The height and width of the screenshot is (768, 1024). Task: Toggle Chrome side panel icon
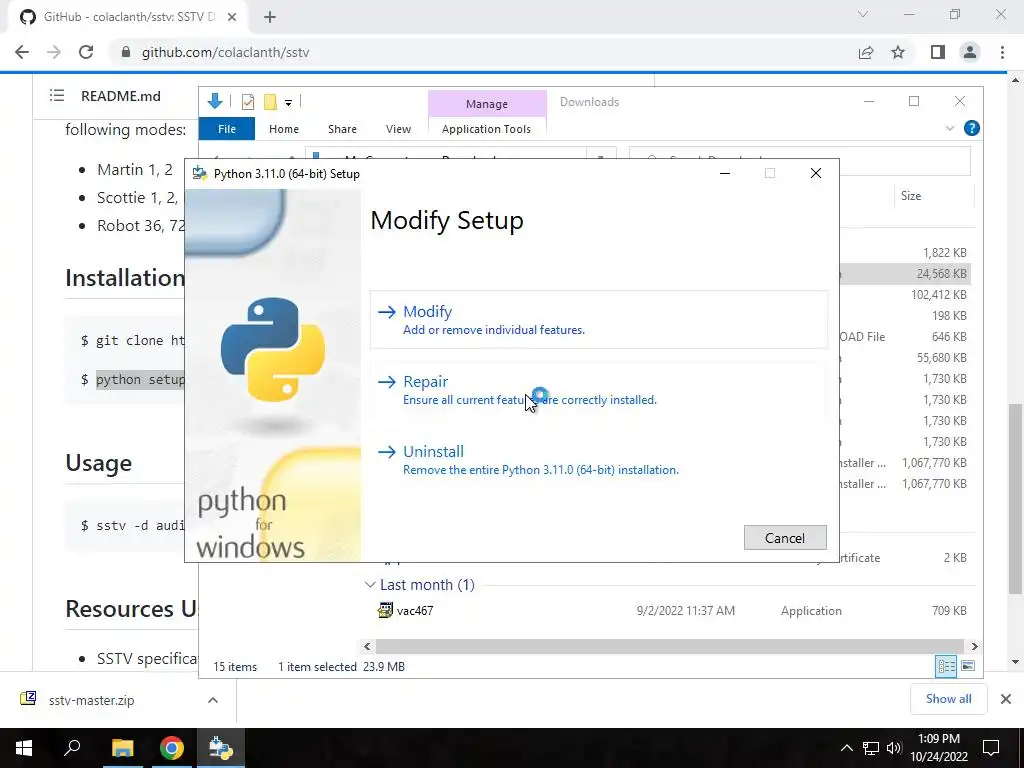click(938, 52)
